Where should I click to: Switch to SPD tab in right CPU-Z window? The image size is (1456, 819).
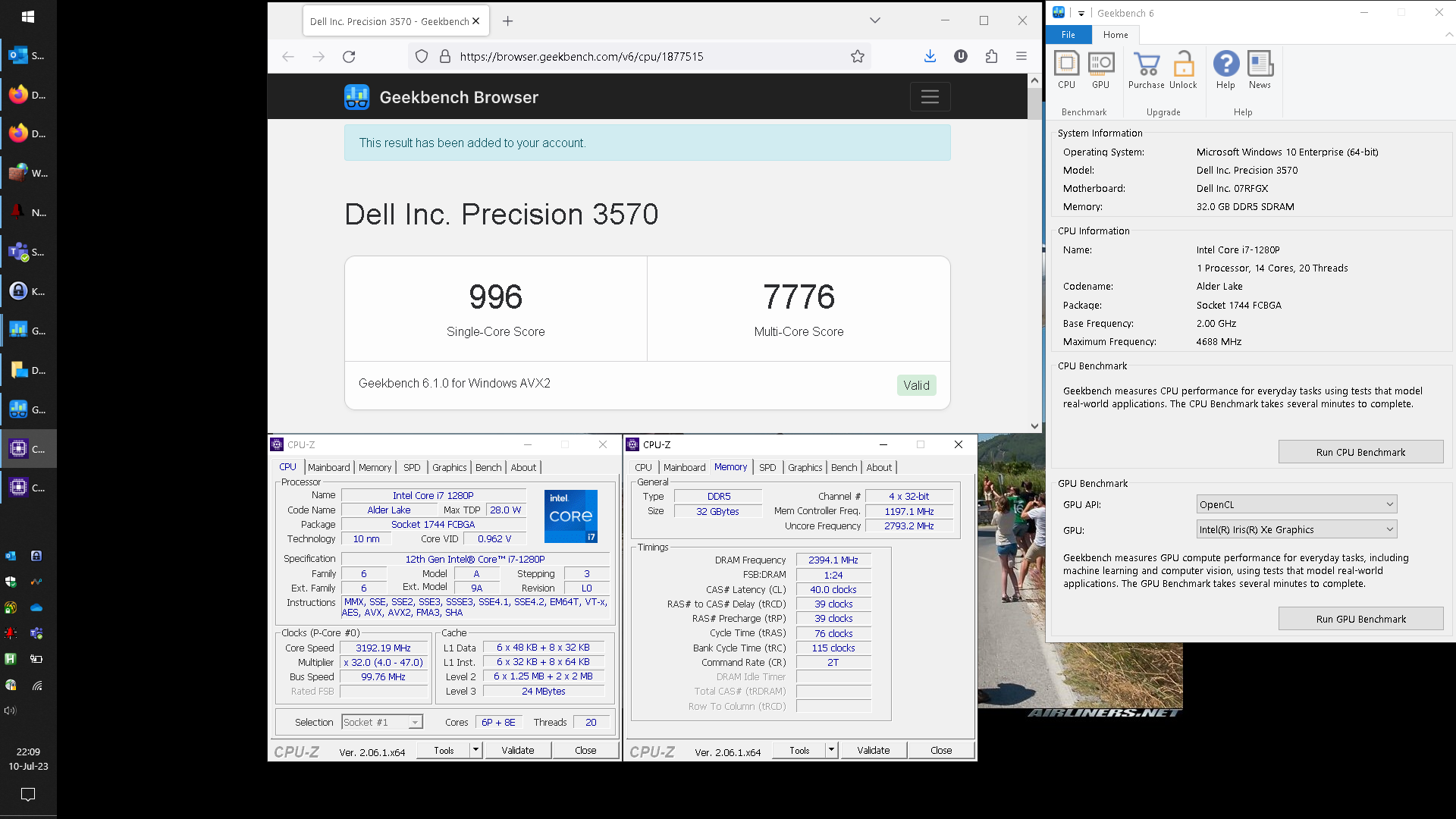767,467
